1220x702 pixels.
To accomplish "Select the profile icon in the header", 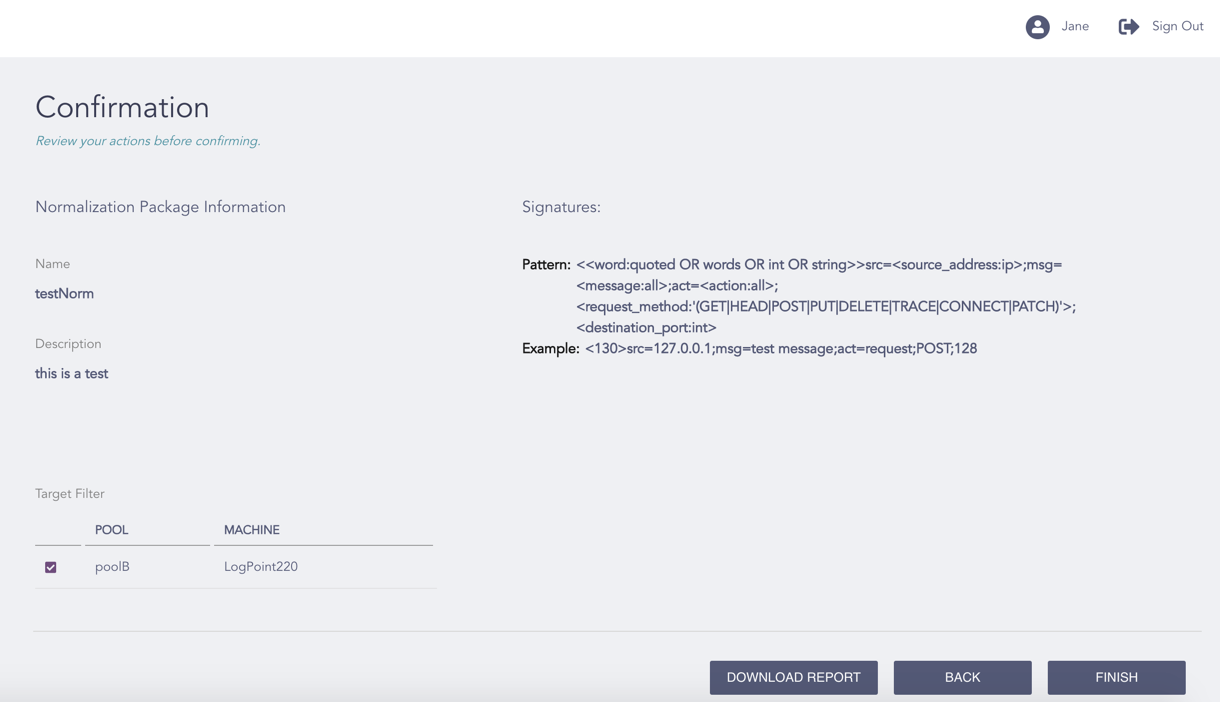I will tap(1037, 26).
